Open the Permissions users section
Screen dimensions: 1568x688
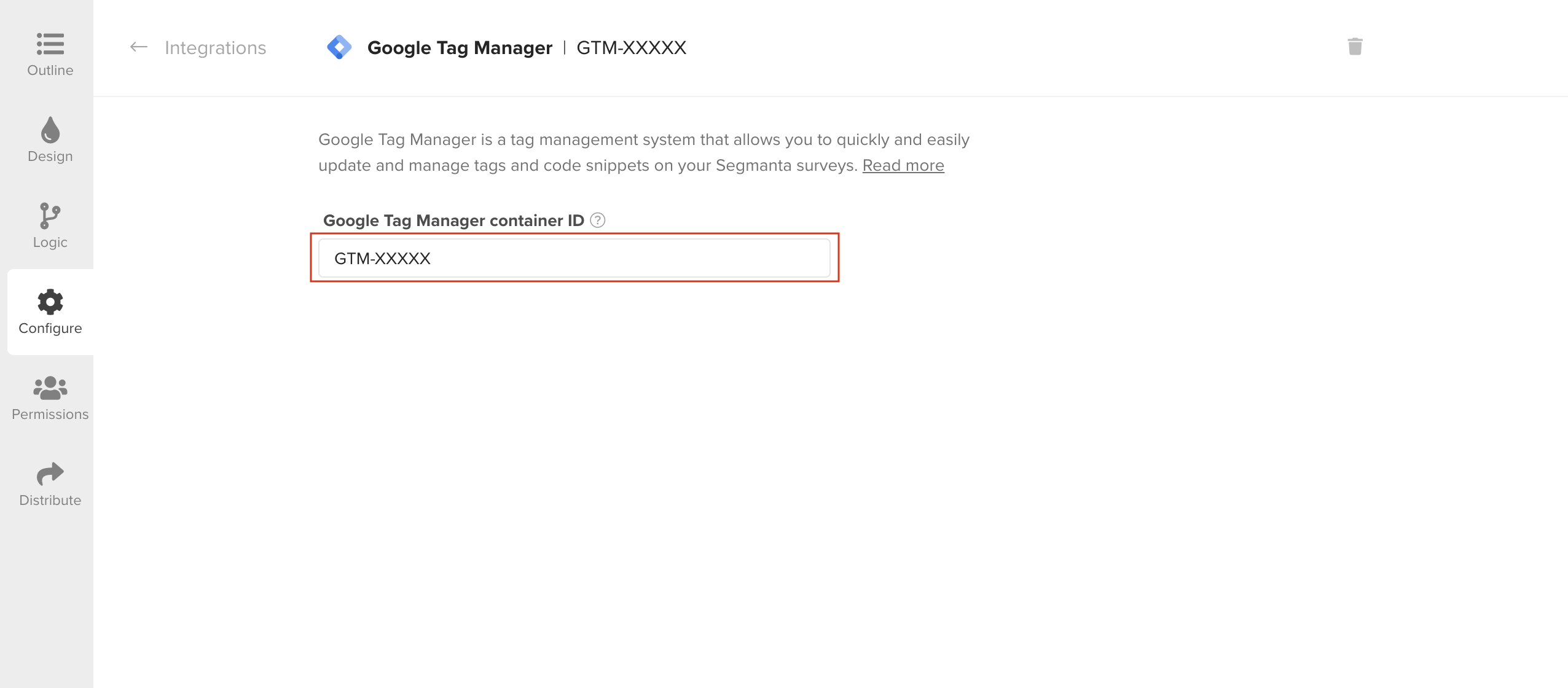coord(50,398)
